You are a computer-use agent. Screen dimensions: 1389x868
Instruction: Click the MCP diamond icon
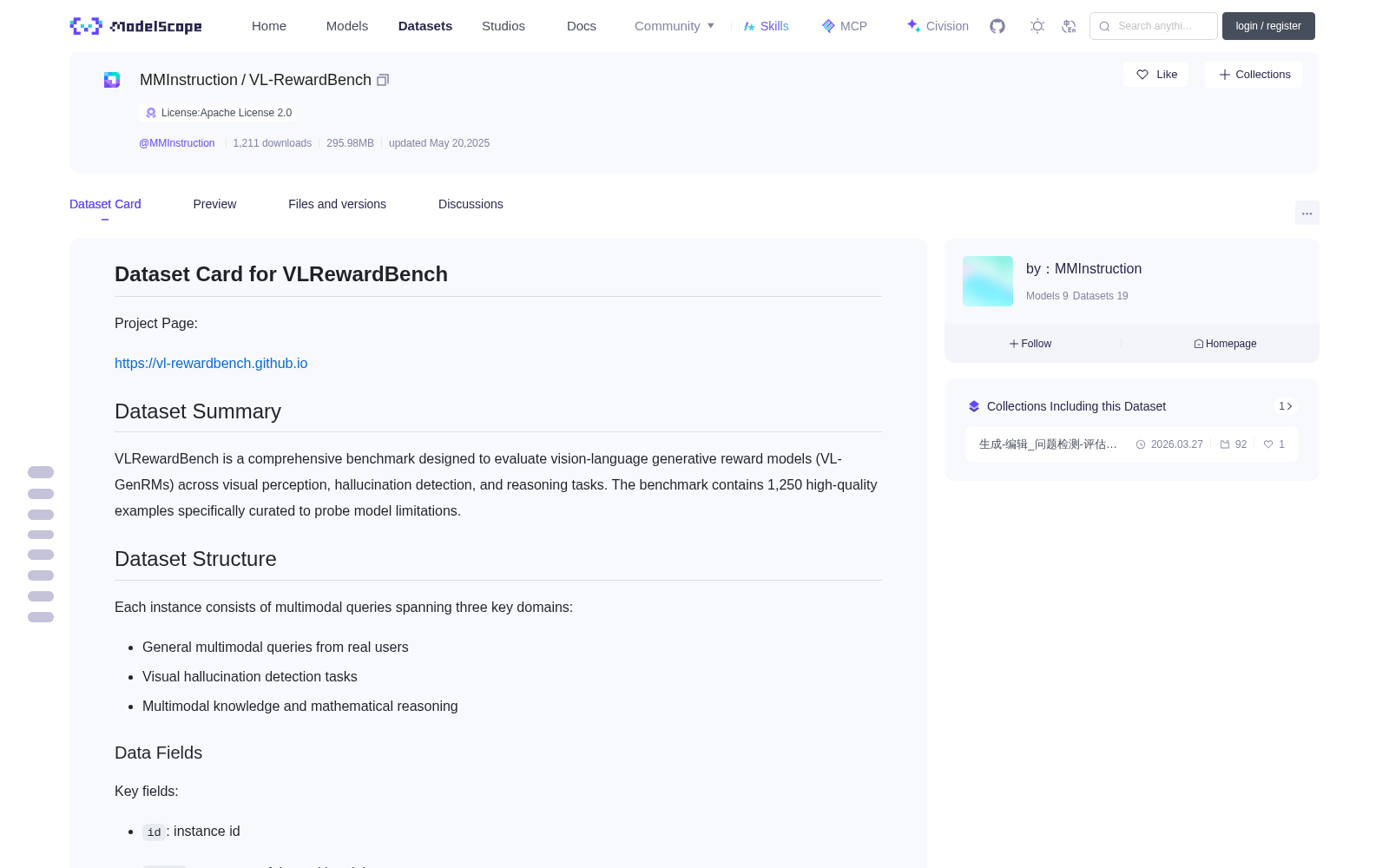828,26
